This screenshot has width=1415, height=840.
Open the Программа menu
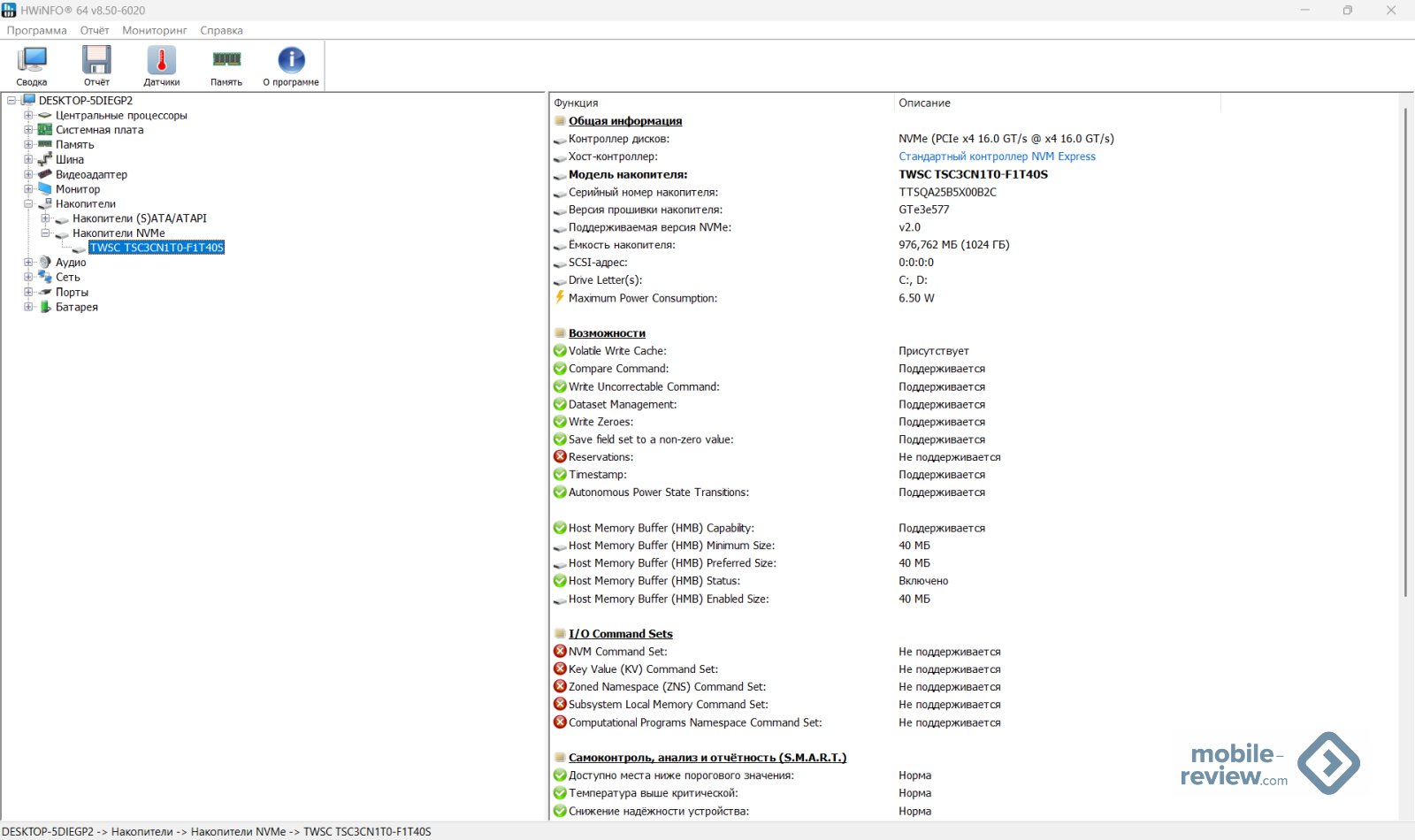37,30
